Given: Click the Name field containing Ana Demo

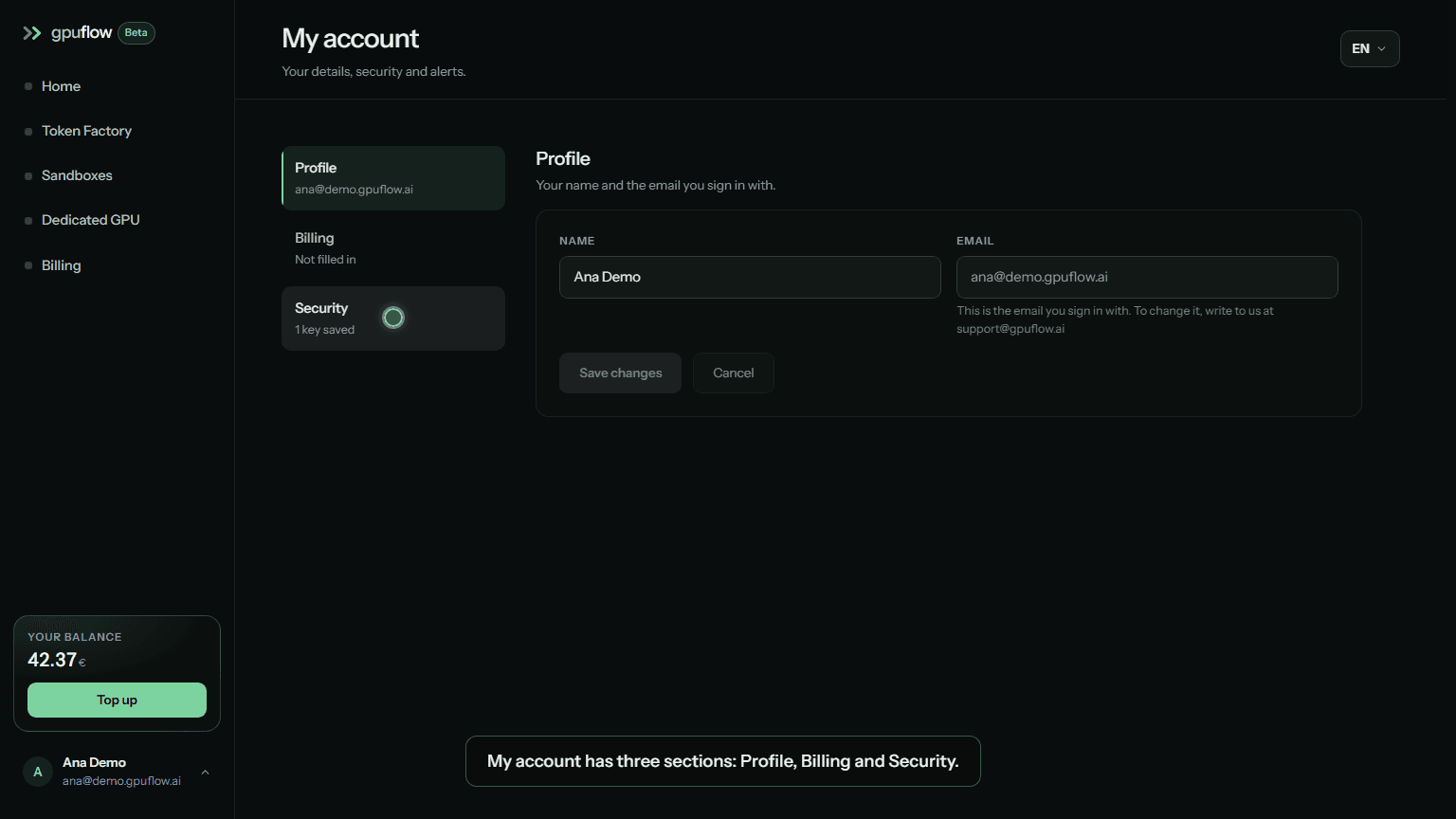Looking at the screenshot, I should click(750, 277).
